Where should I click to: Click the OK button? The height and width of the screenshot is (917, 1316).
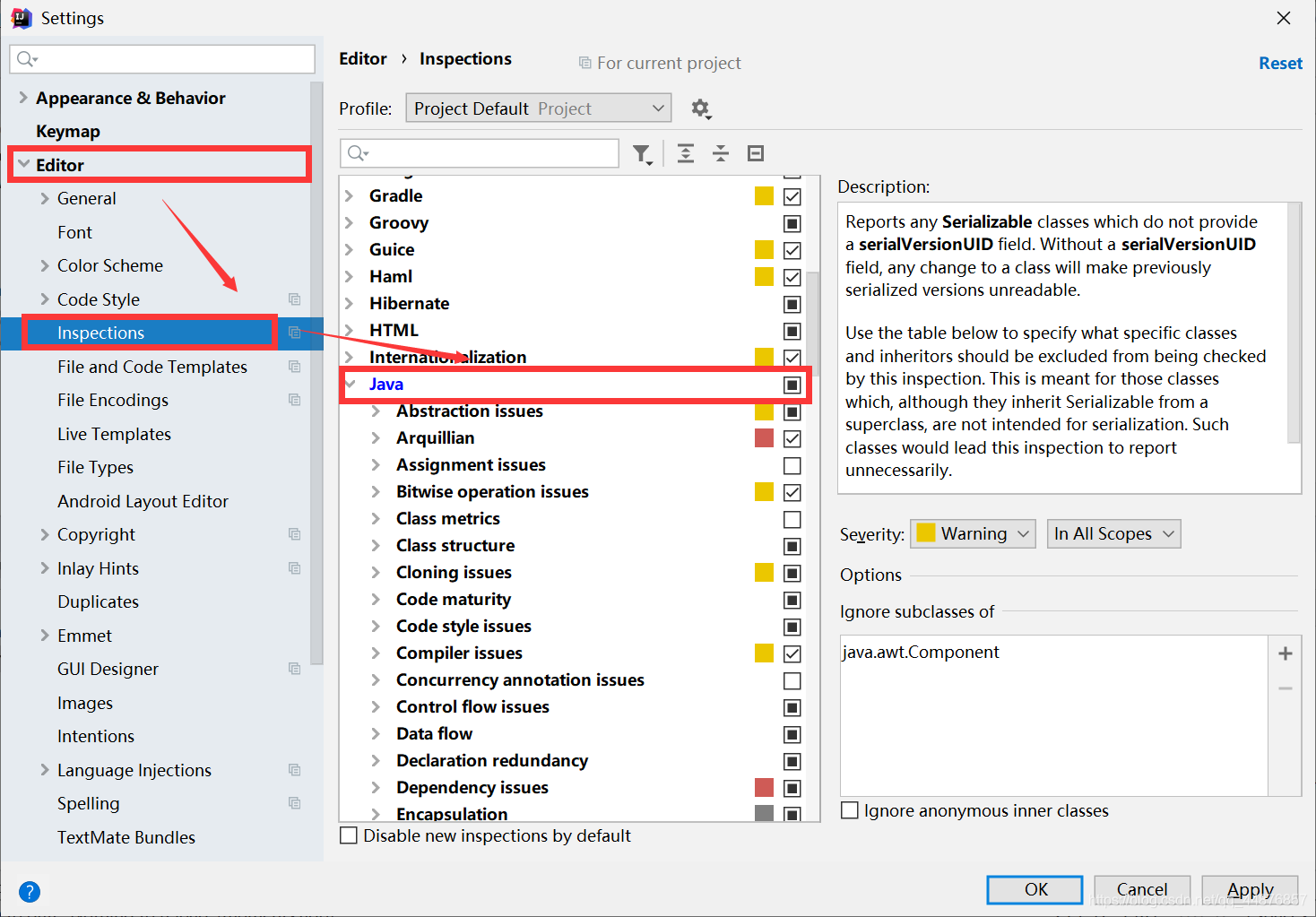click(1035, 889)
